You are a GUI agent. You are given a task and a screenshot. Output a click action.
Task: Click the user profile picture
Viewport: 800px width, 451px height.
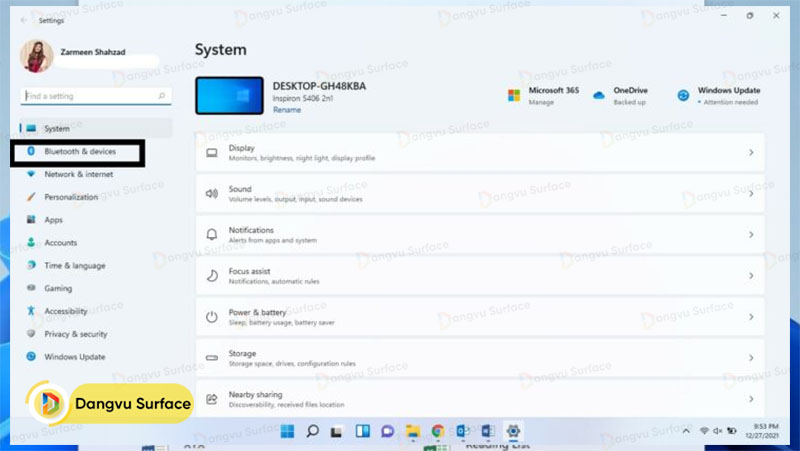tap(37, 56)
